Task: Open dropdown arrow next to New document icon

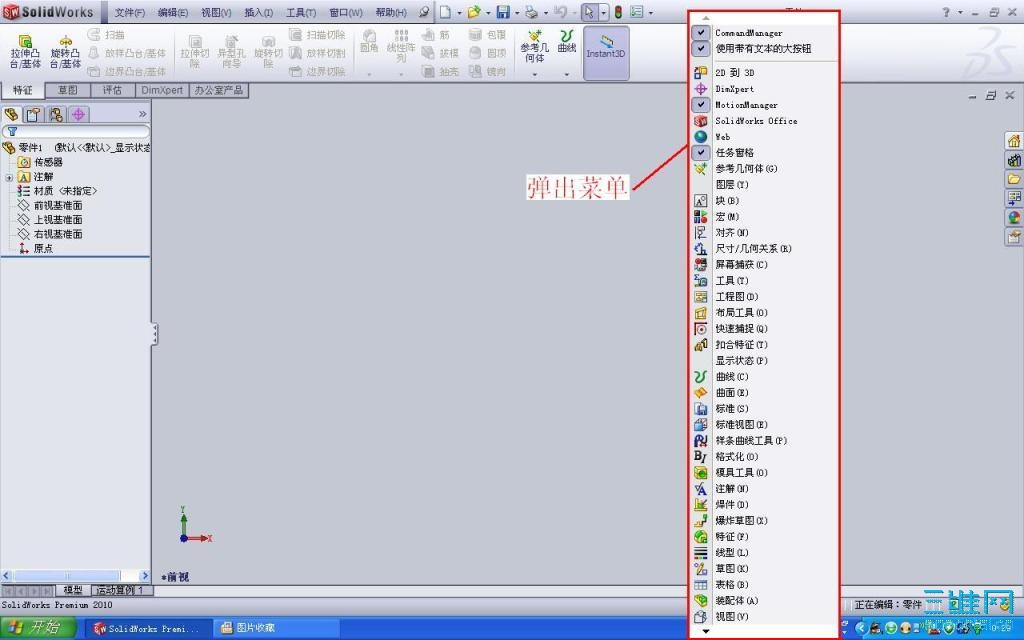Action: [x=458, y=12]
